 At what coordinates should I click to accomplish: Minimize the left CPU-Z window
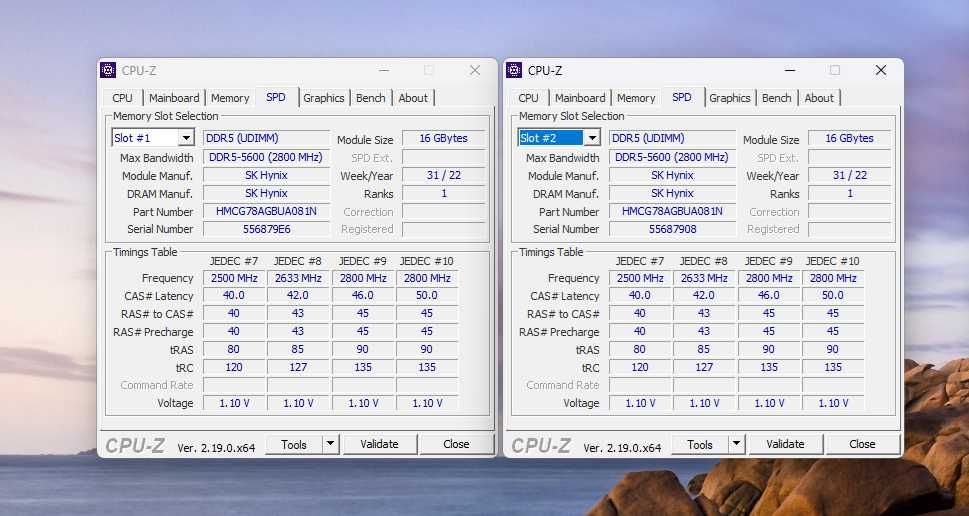(x=384, y=70)
